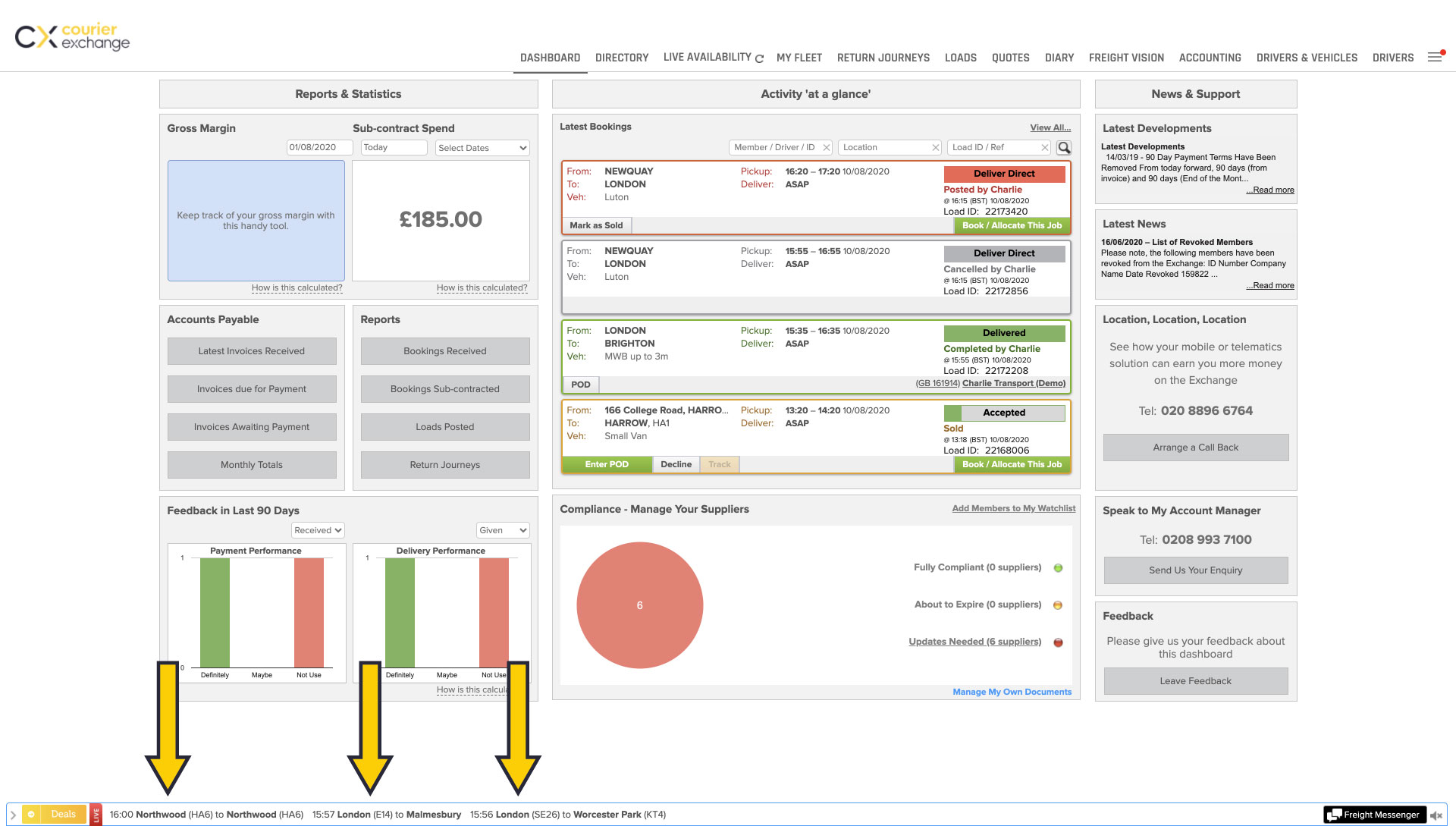This screenshot has height=826, width=1456.
Task: Open the Given feedback dropdown
Action: coord(502,530)
